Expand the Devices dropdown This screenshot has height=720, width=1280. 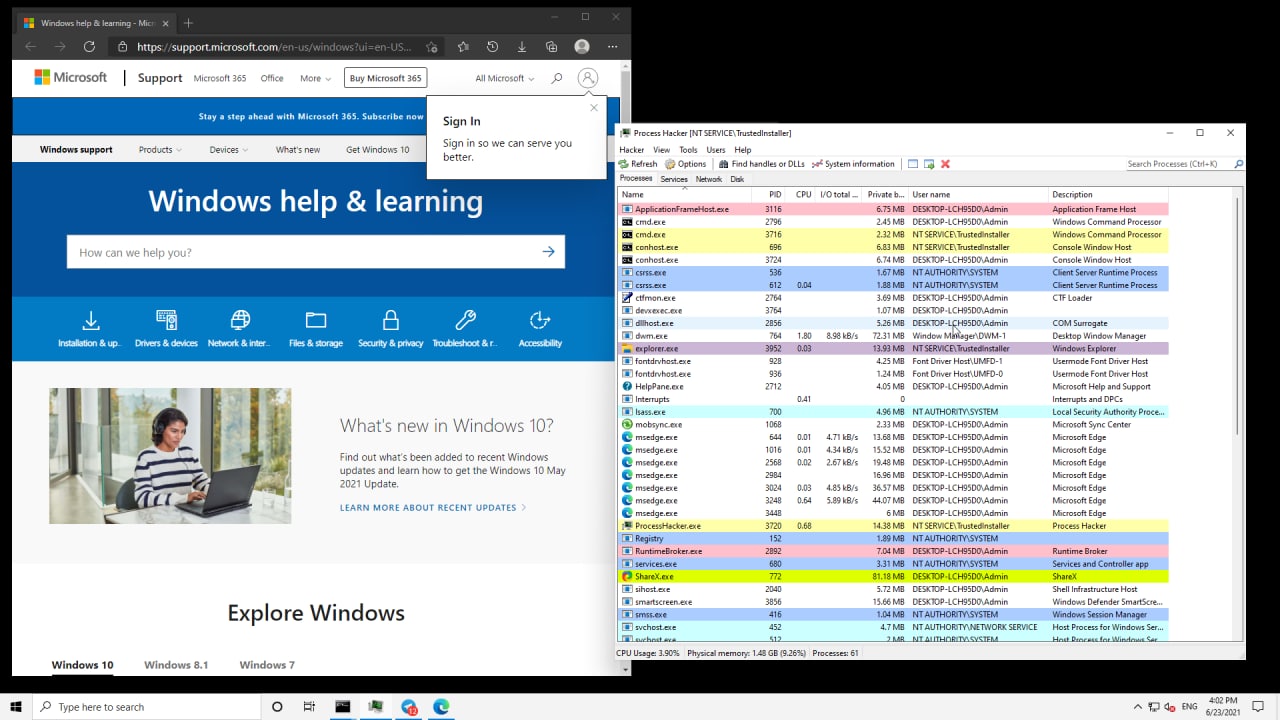[x=229, y=150]
